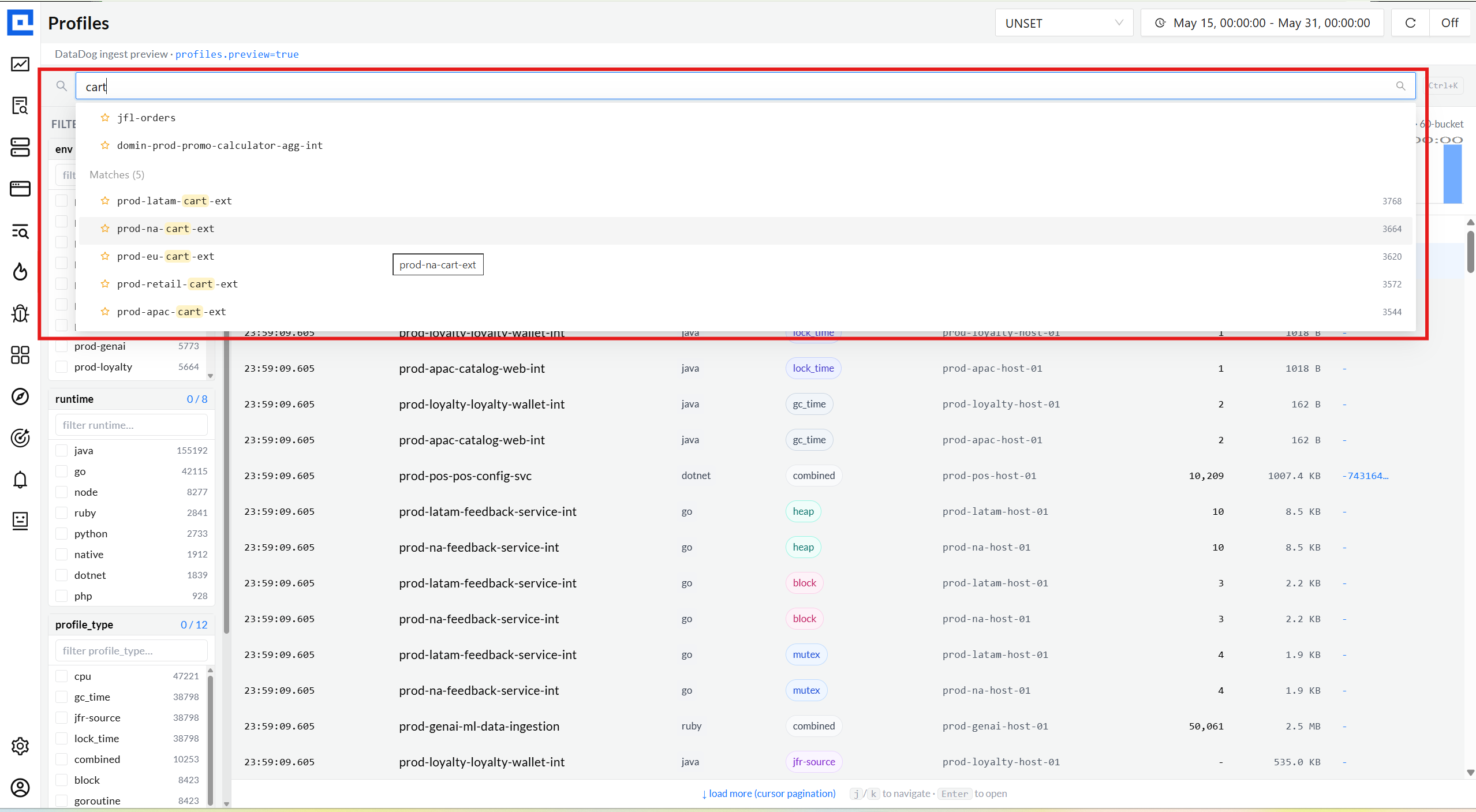Check the python runtime filter
1476x812 pixels.
(62, 534)
